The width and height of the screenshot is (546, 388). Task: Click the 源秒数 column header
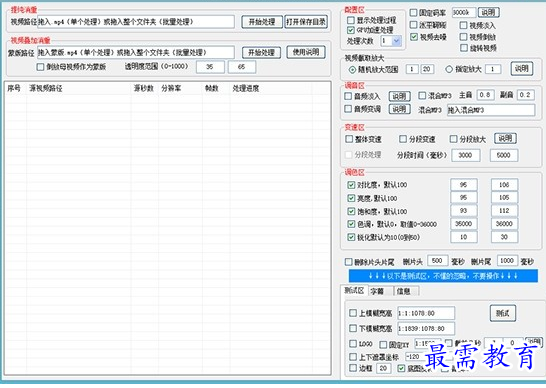coord(144,88)
